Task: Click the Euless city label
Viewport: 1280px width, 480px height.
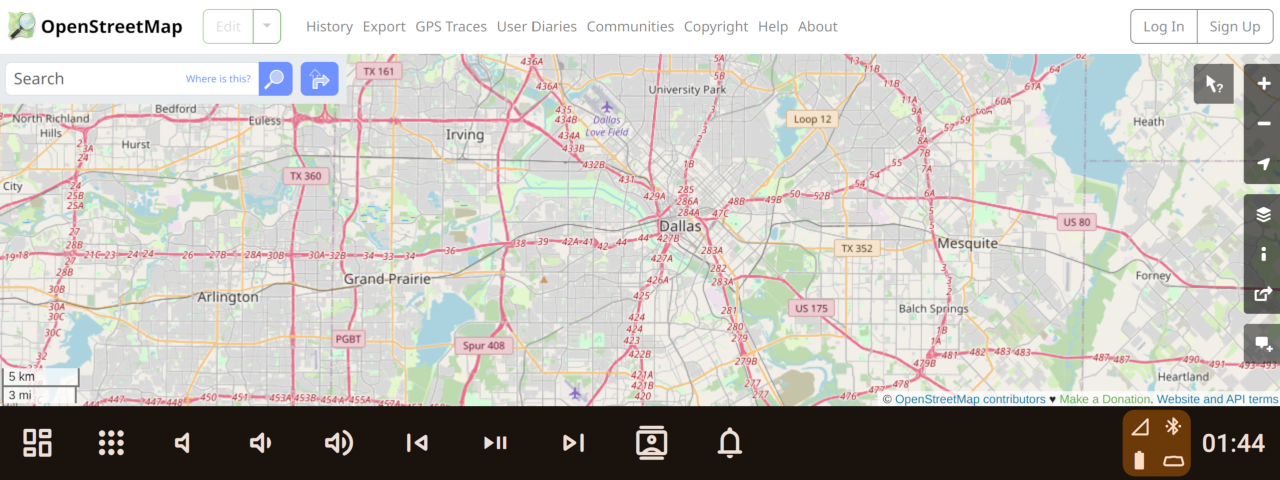Action: 265,121
